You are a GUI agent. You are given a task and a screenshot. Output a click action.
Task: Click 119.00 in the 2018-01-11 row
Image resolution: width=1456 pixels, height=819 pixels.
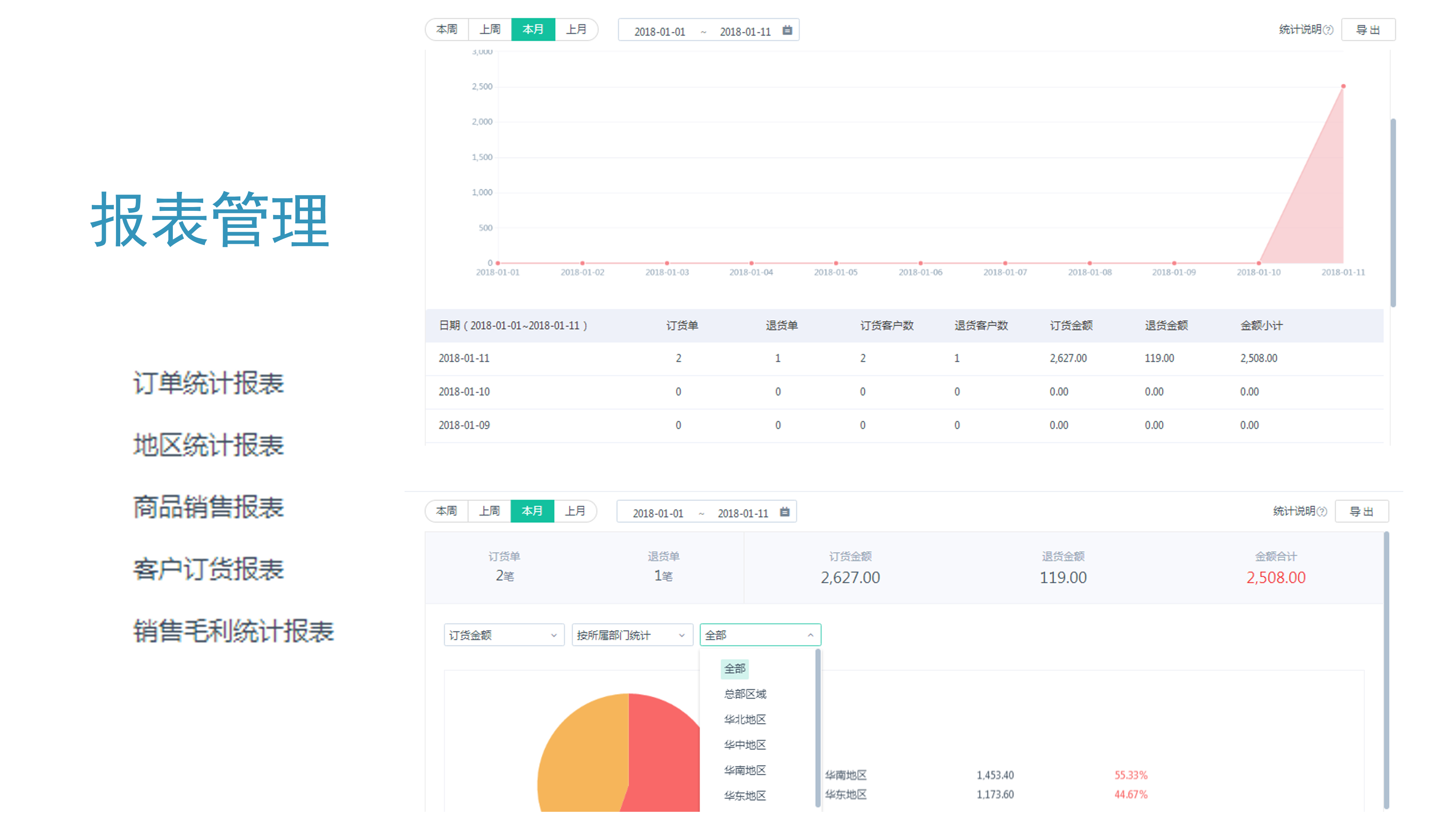point(1159,358)
